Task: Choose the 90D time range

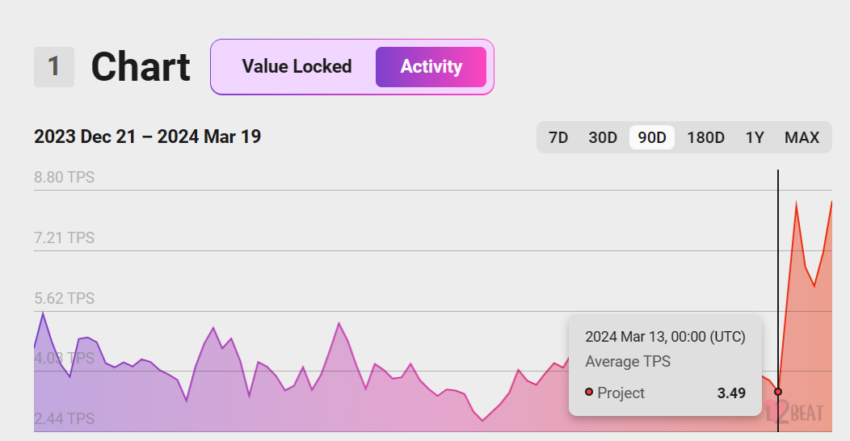Action: [x=652, y=138]
